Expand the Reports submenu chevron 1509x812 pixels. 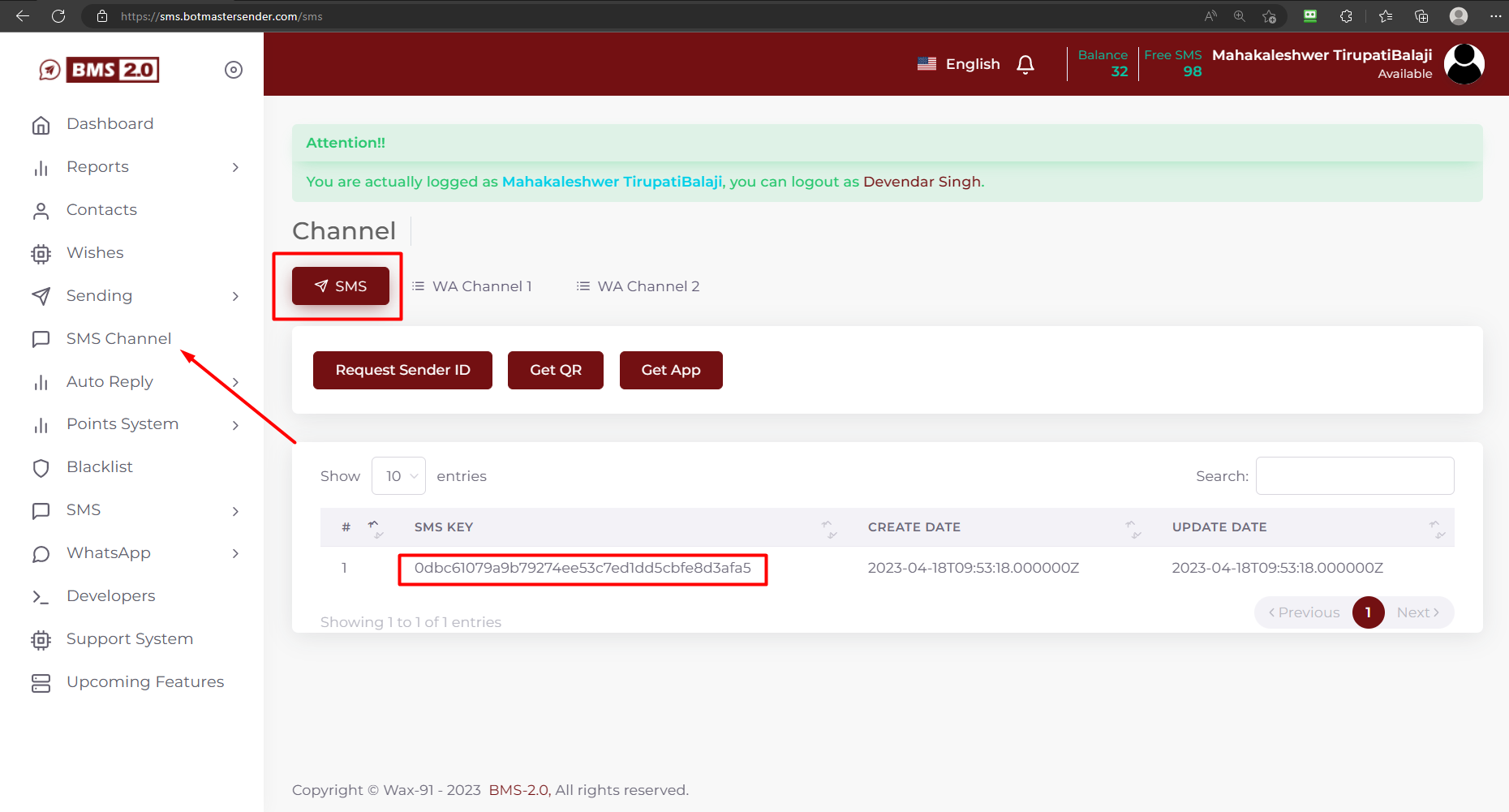[x=235, y=167]
